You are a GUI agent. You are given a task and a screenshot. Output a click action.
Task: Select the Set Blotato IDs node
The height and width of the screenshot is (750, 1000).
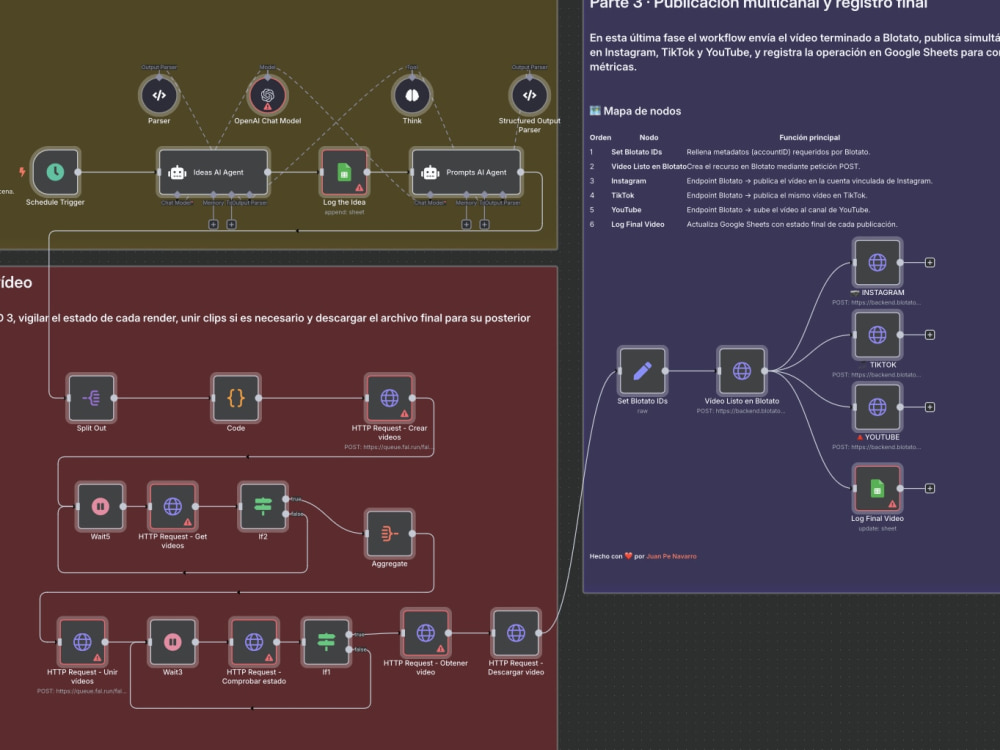tap(642, 371)
